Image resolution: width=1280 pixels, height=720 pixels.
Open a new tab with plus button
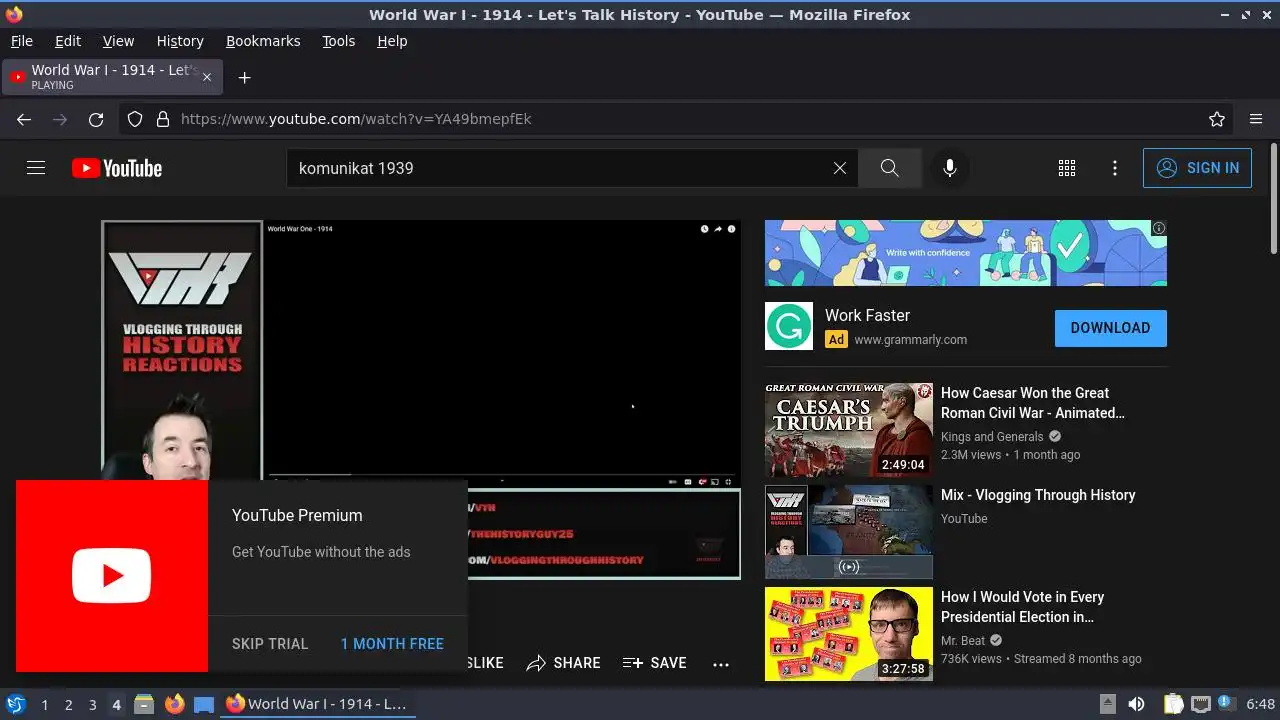coord(244,77)
